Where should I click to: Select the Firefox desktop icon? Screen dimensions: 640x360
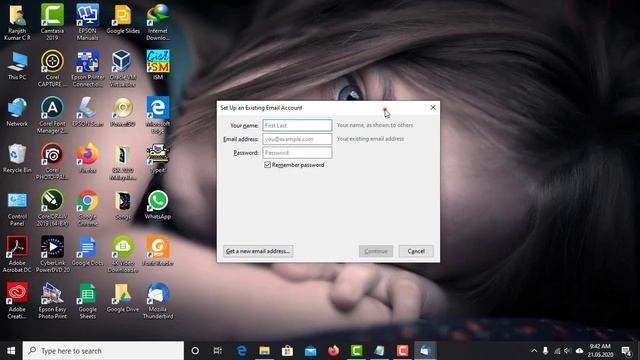point(87,158)
